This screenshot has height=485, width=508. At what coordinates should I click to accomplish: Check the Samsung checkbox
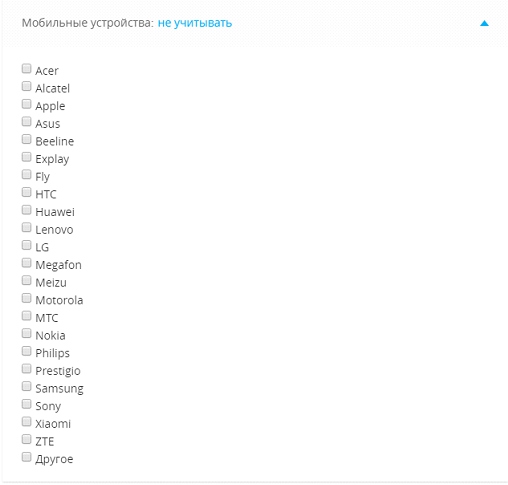point(26,387)
